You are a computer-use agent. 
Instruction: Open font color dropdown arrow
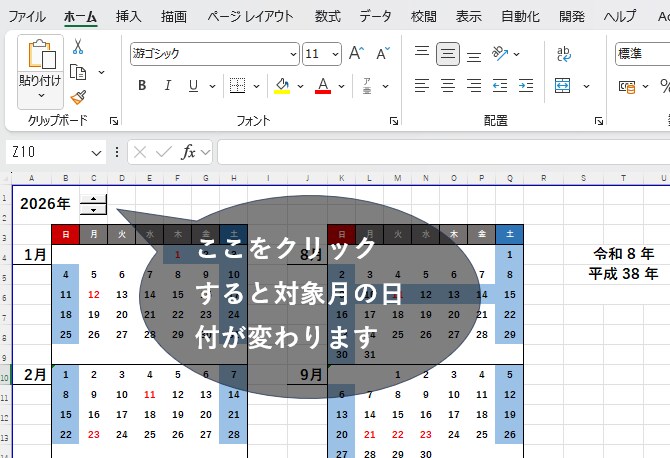[341, 86]
